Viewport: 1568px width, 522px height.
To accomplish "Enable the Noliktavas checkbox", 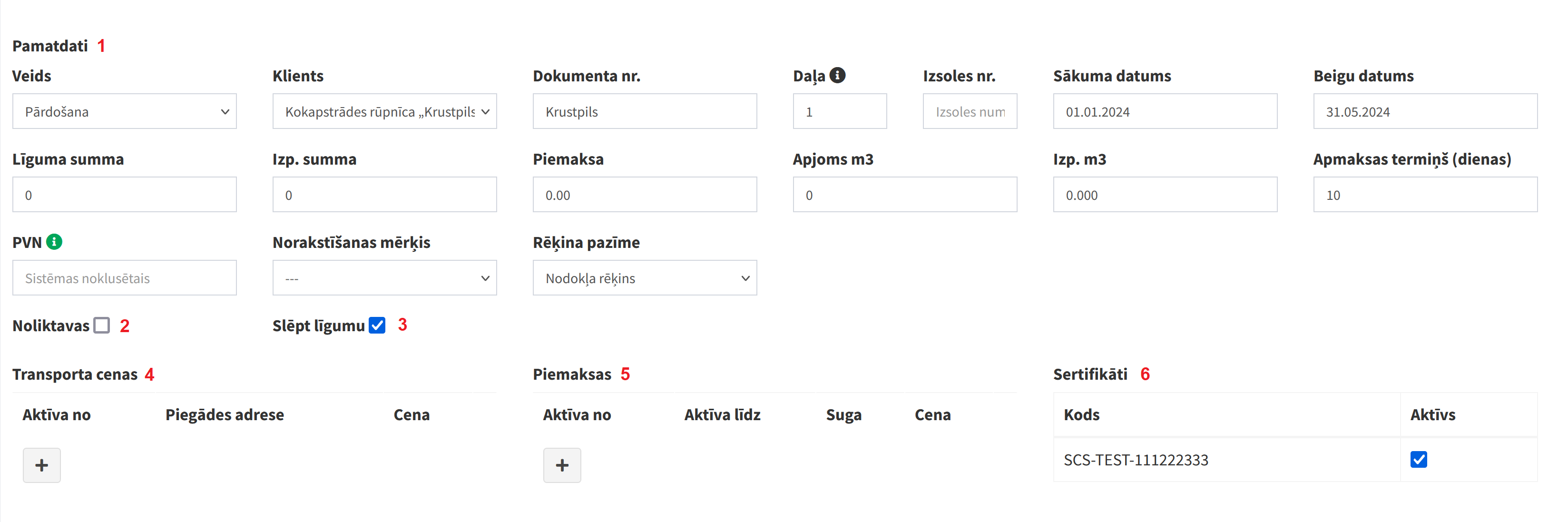I will click(102, 325).
